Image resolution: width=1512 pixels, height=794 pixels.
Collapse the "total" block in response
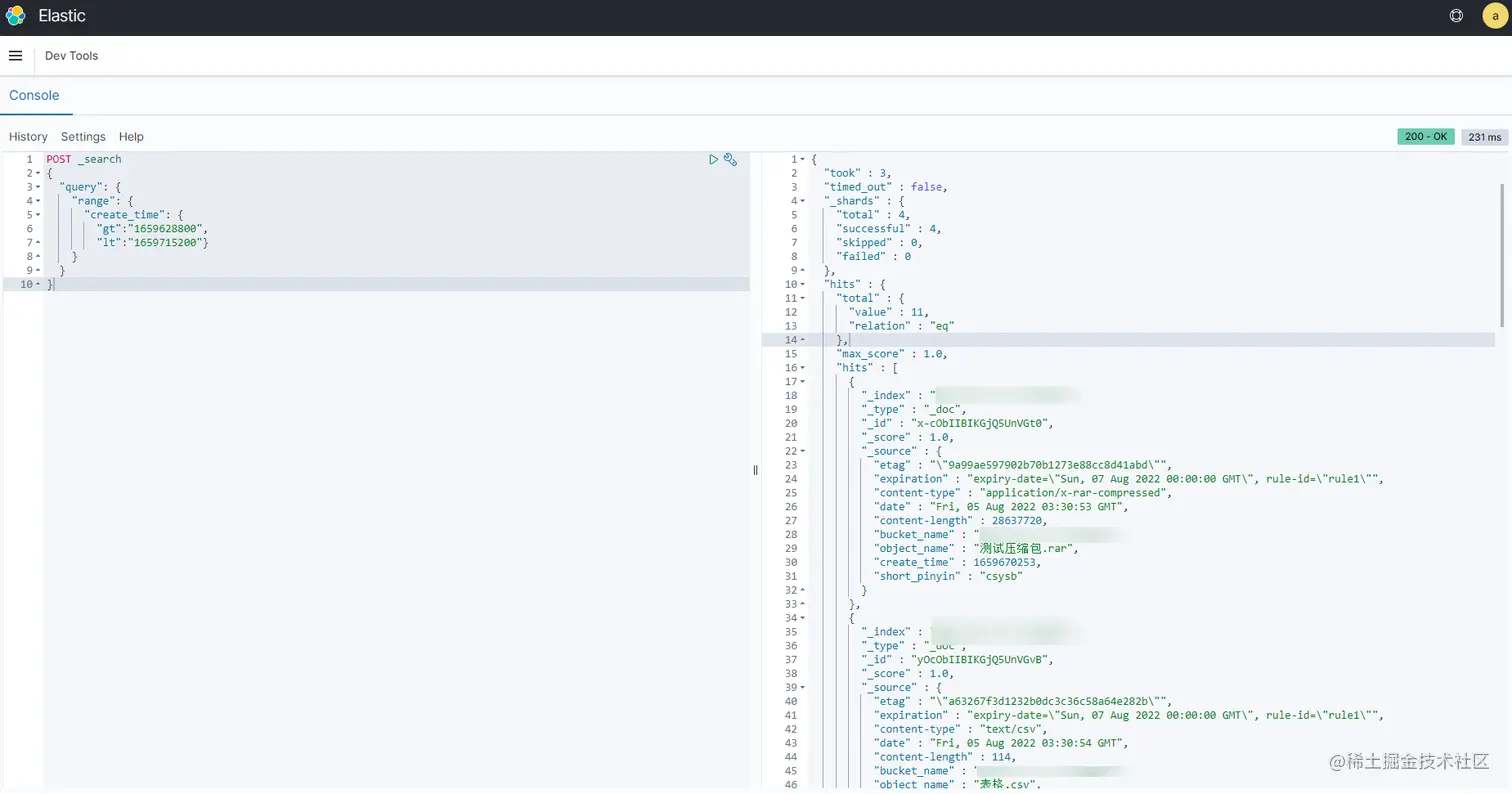click(802, 298)
